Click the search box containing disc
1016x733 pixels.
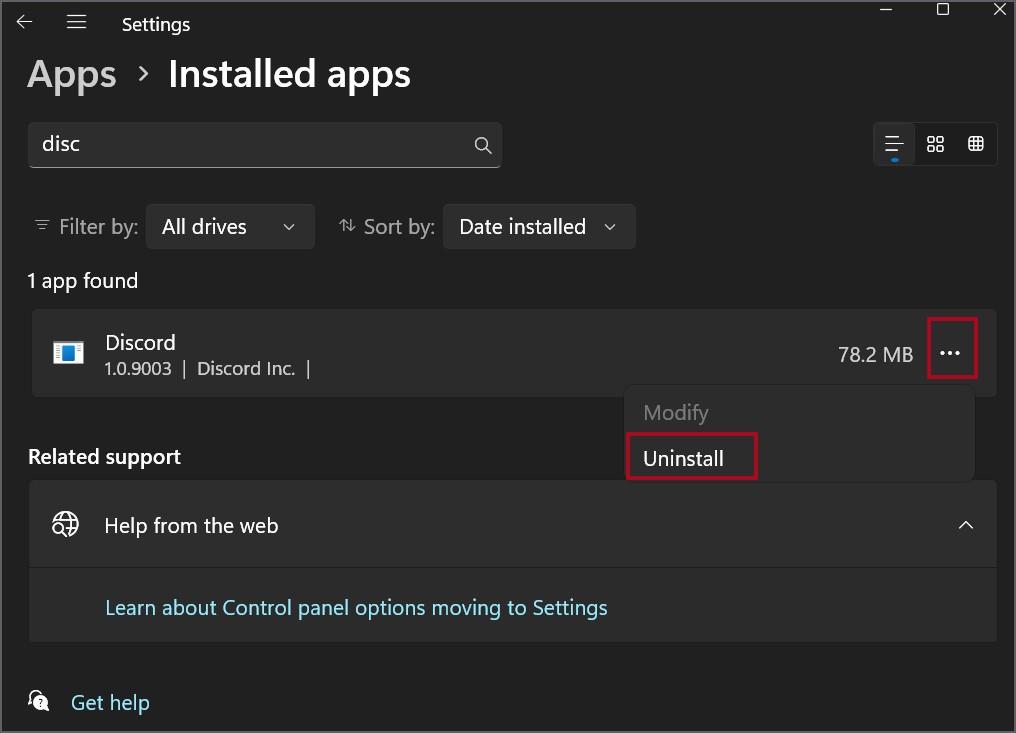coord(265,145)
